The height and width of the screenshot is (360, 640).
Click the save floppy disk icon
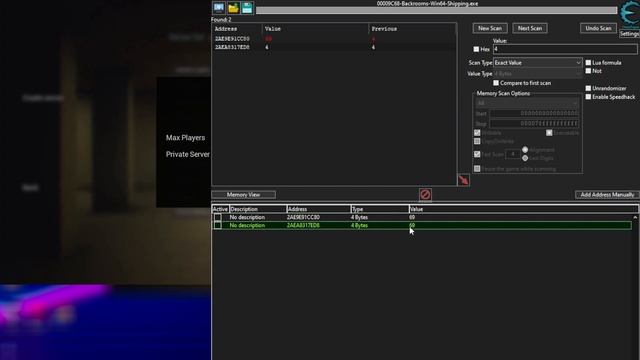point(247,8)
